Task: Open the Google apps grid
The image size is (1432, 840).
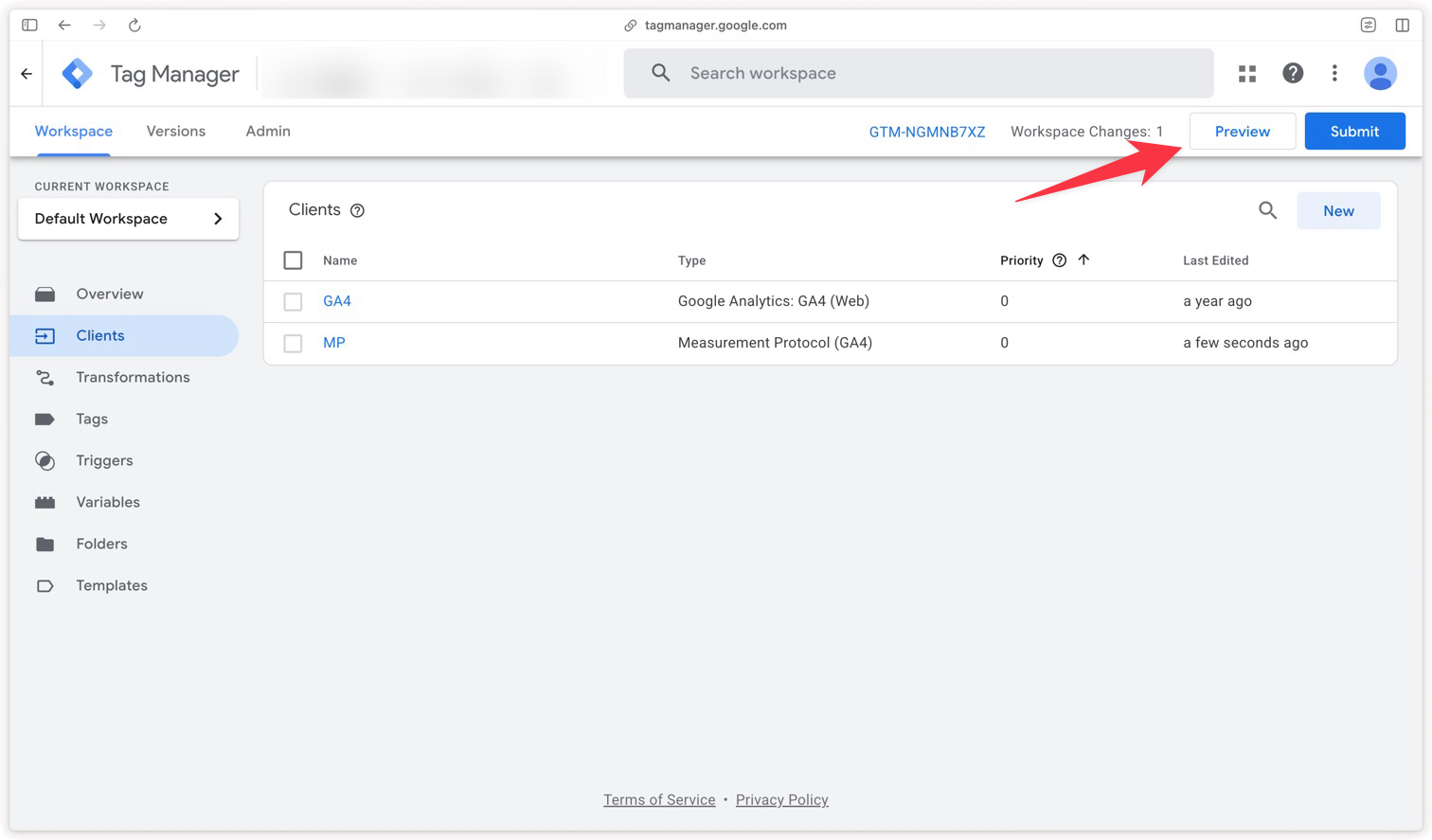Action: click(x=1247, y=73)
